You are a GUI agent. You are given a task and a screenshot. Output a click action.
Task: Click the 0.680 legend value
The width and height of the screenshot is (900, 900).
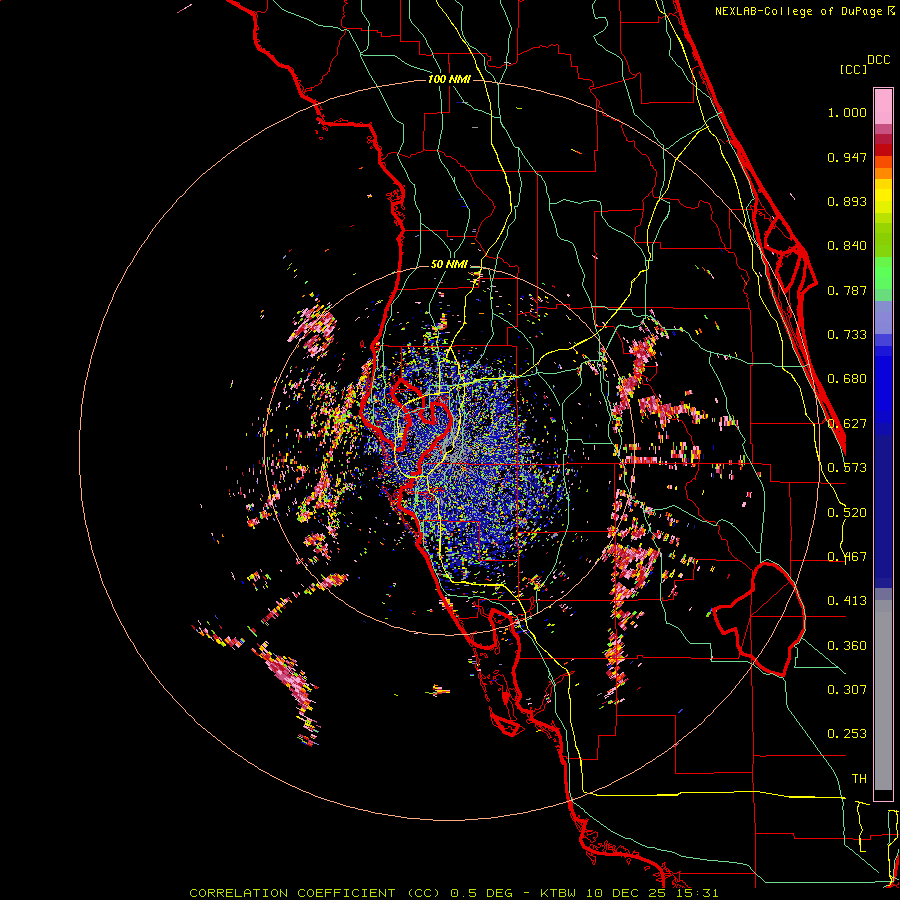[x=847, y=379]
